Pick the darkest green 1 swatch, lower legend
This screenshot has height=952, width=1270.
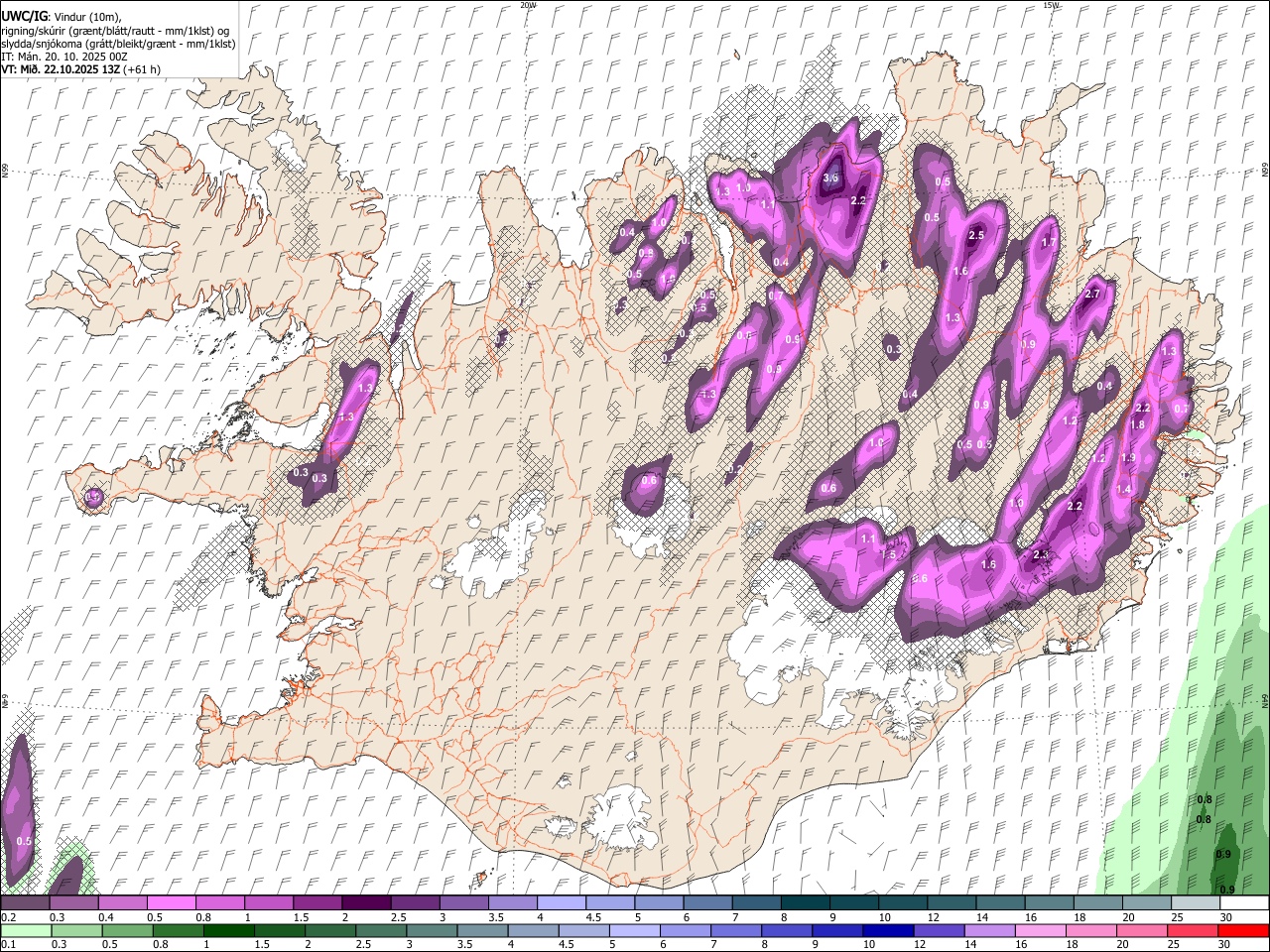228,930
